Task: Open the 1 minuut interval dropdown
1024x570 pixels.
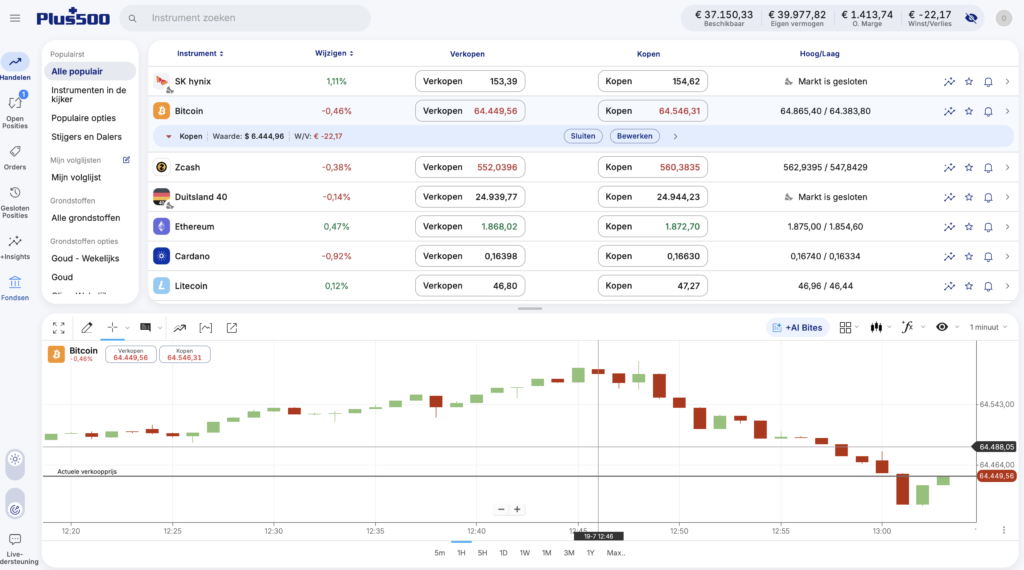Action: (988, 327)
